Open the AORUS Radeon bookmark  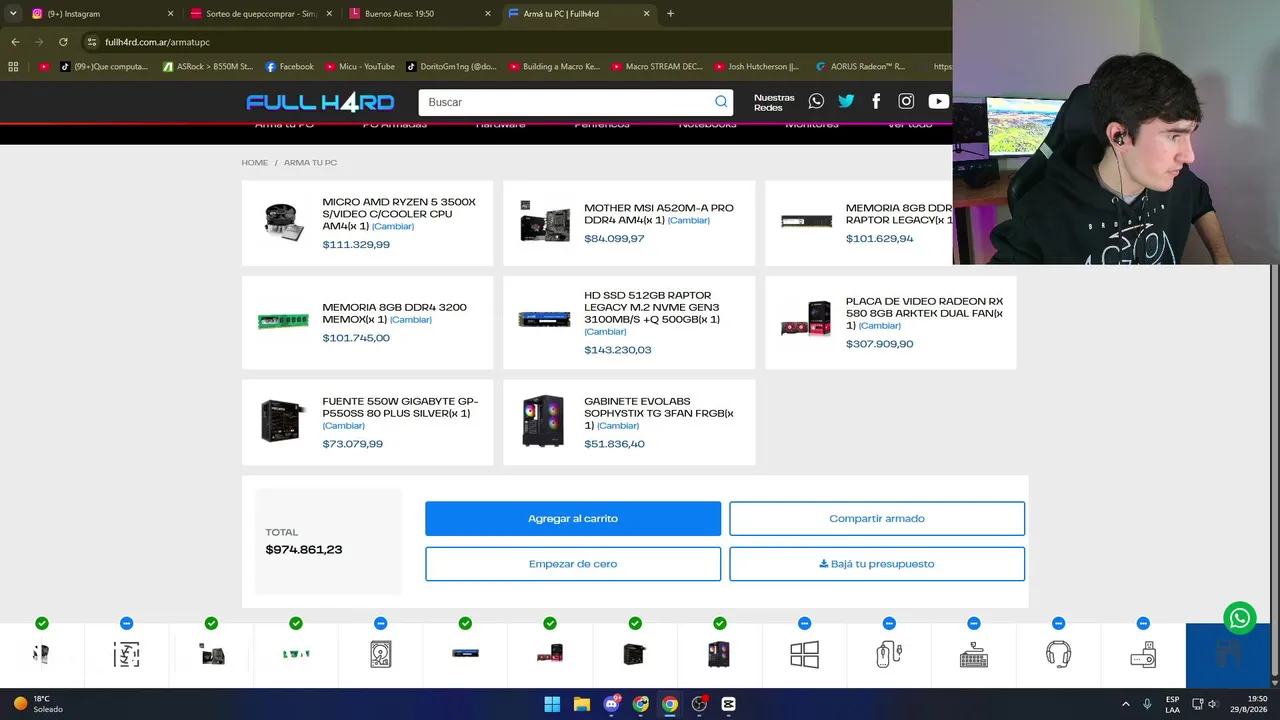(x=860, y=67)
